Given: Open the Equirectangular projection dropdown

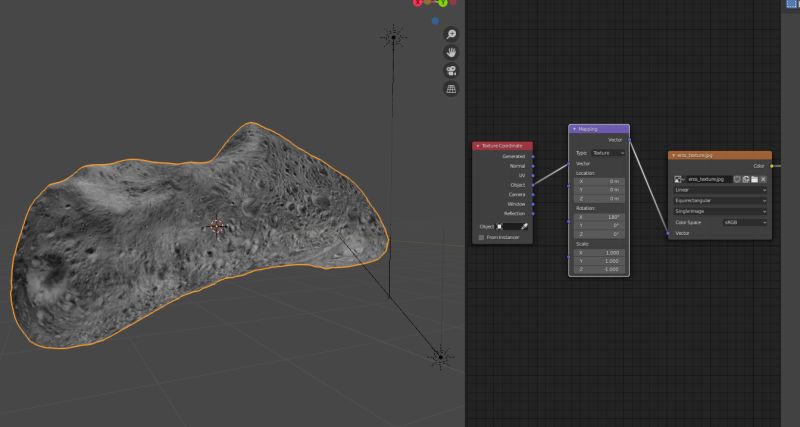Looking at the screenshot, I should tap(720, 200).
